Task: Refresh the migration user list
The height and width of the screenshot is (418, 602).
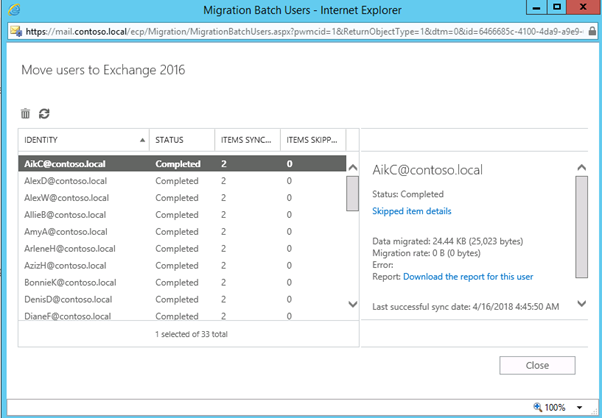Action: [44, 114]
